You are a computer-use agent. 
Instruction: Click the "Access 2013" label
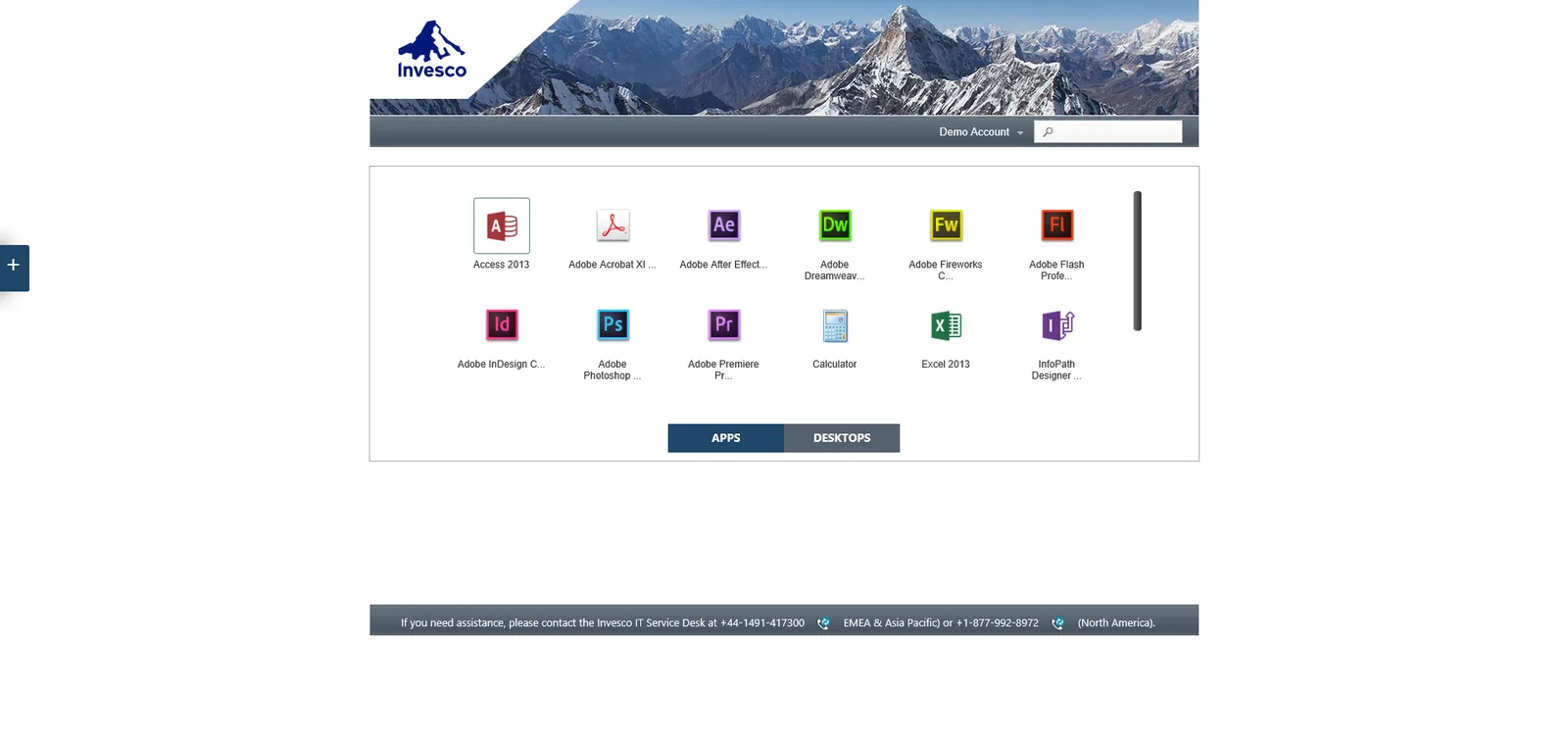click(502, 265)
